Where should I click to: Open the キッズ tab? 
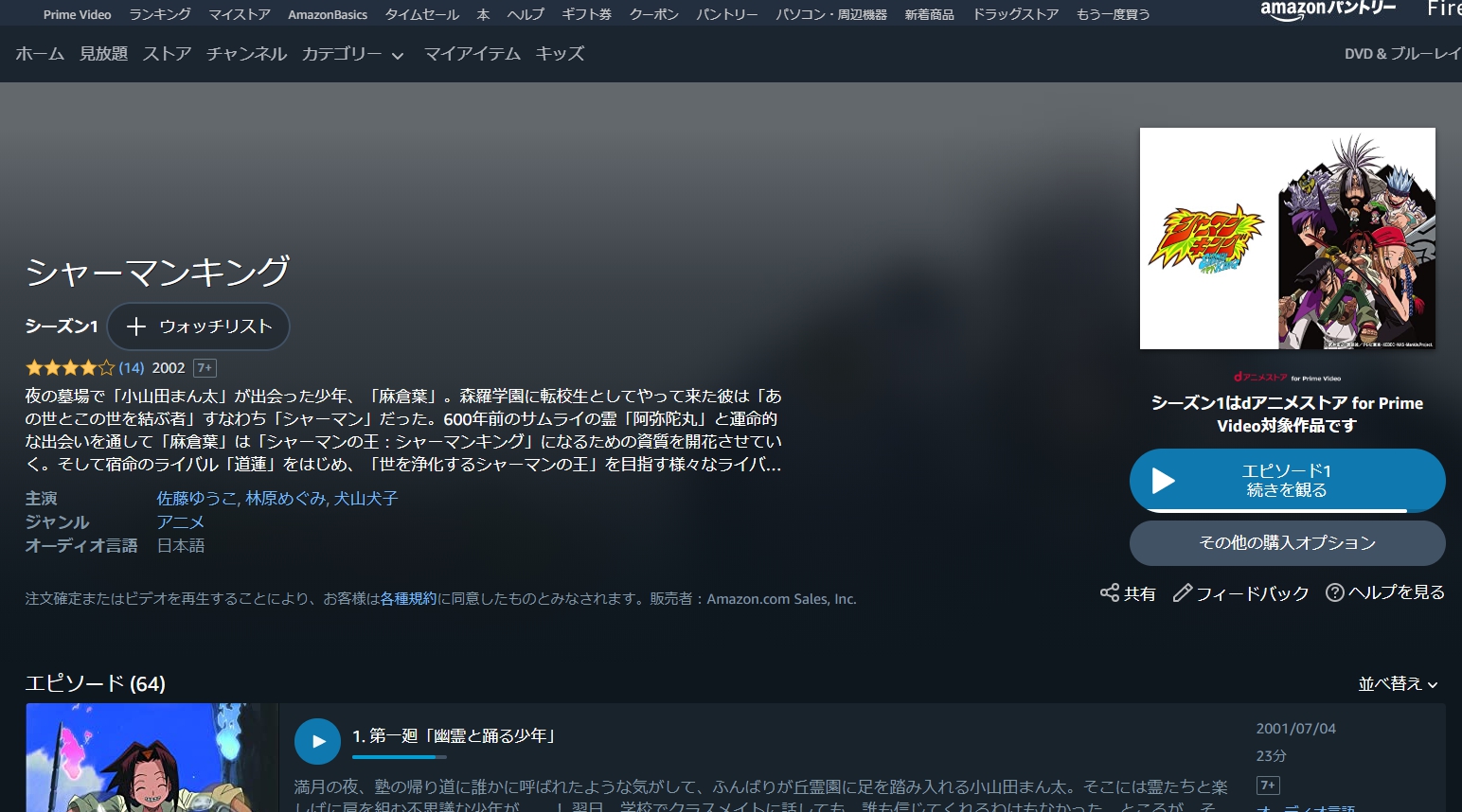click(560, 54)
